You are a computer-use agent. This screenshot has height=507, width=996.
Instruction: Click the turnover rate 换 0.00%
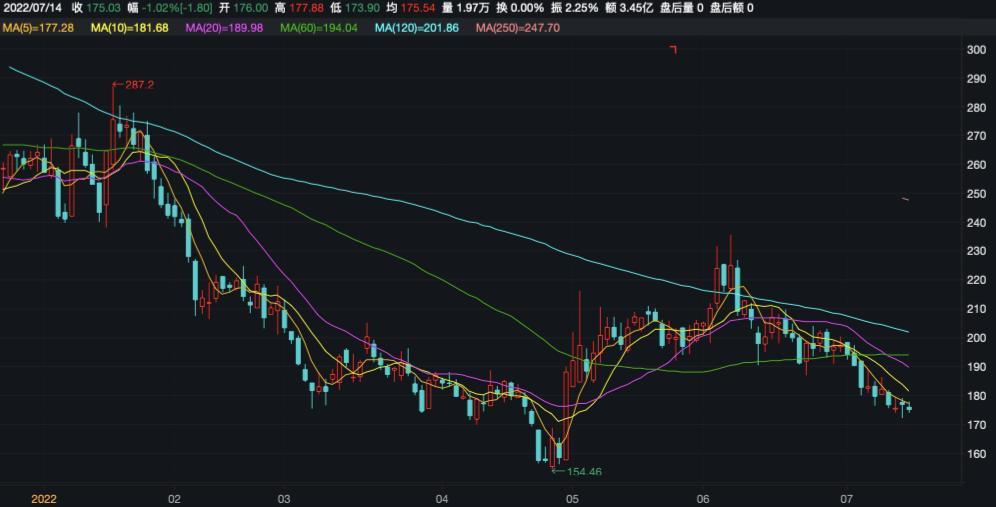(520, 8)
